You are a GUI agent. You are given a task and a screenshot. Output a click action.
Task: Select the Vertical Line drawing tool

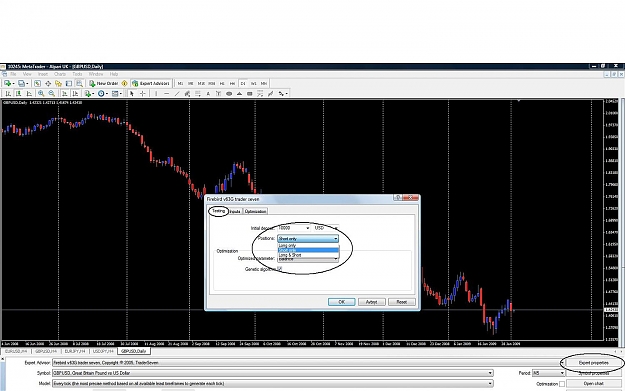point(156,93)
